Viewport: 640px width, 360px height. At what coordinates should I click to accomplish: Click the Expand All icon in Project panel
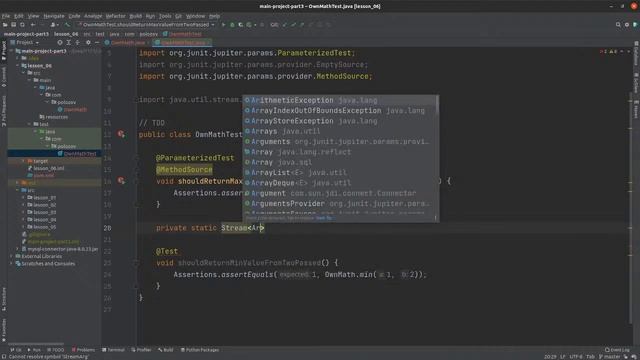[69, 42]
